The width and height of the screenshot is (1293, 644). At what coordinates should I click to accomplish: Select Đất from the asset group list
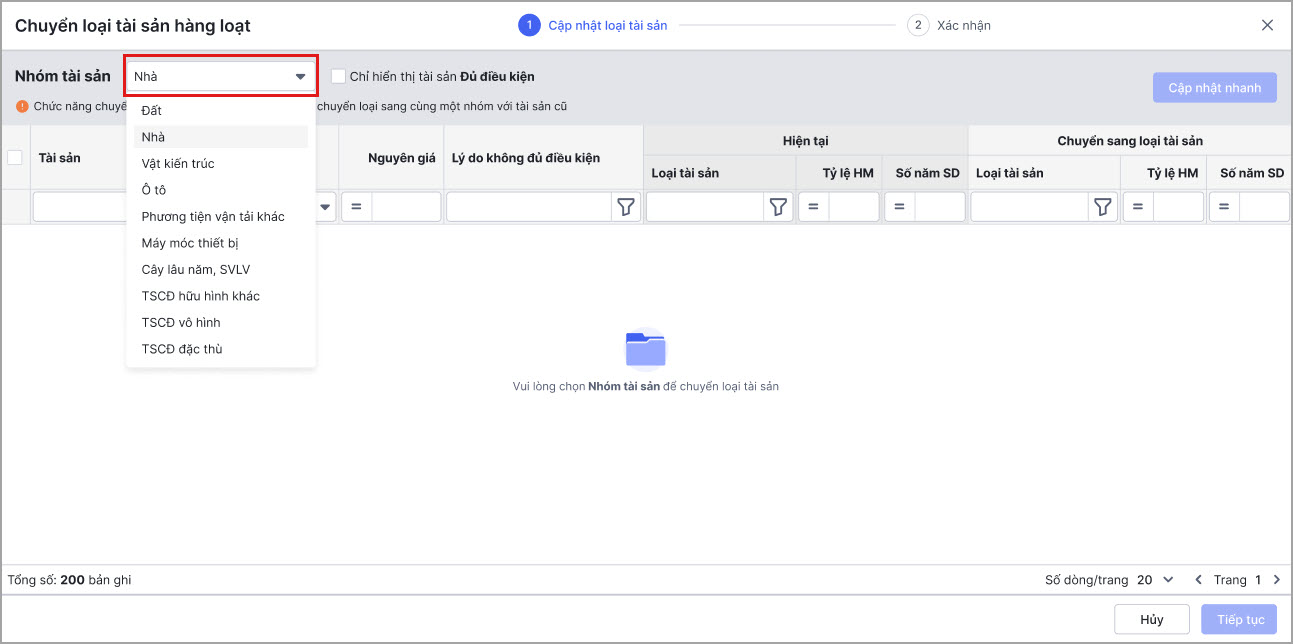click(x=152, y=110)
